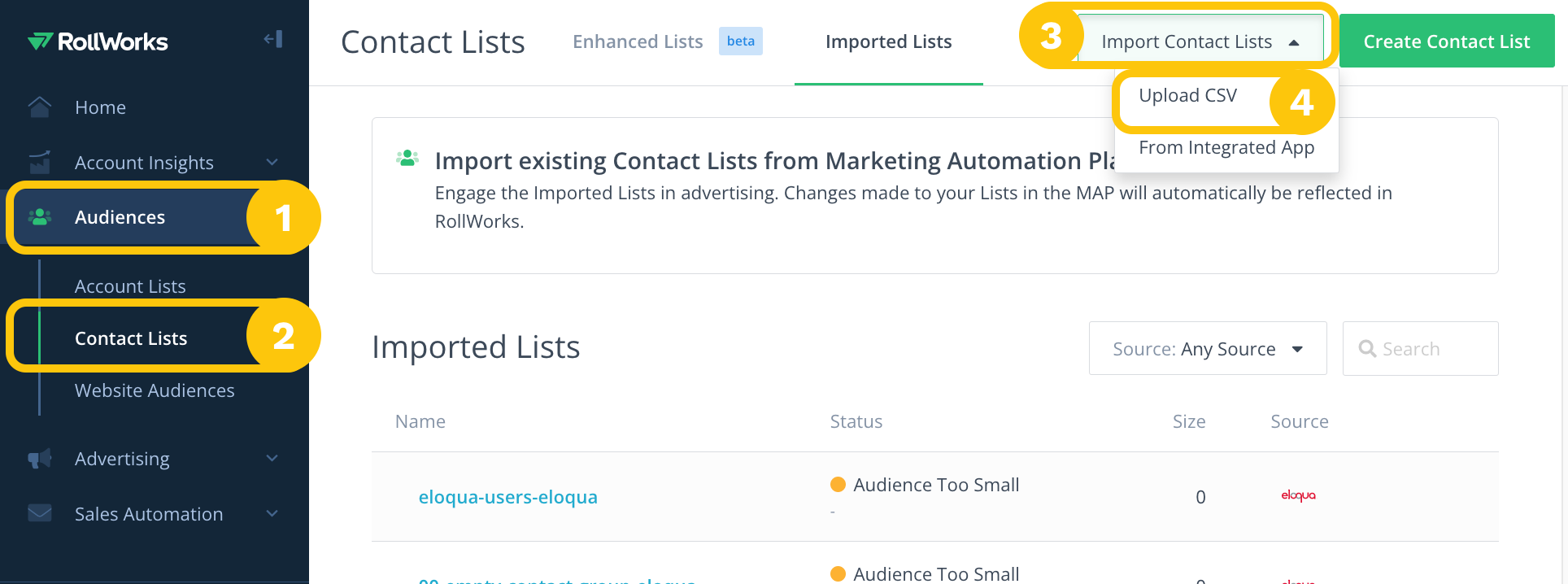This screenshot has width=1568, height=584.
Task: Click the Source column header
Action: [1300, 421]
